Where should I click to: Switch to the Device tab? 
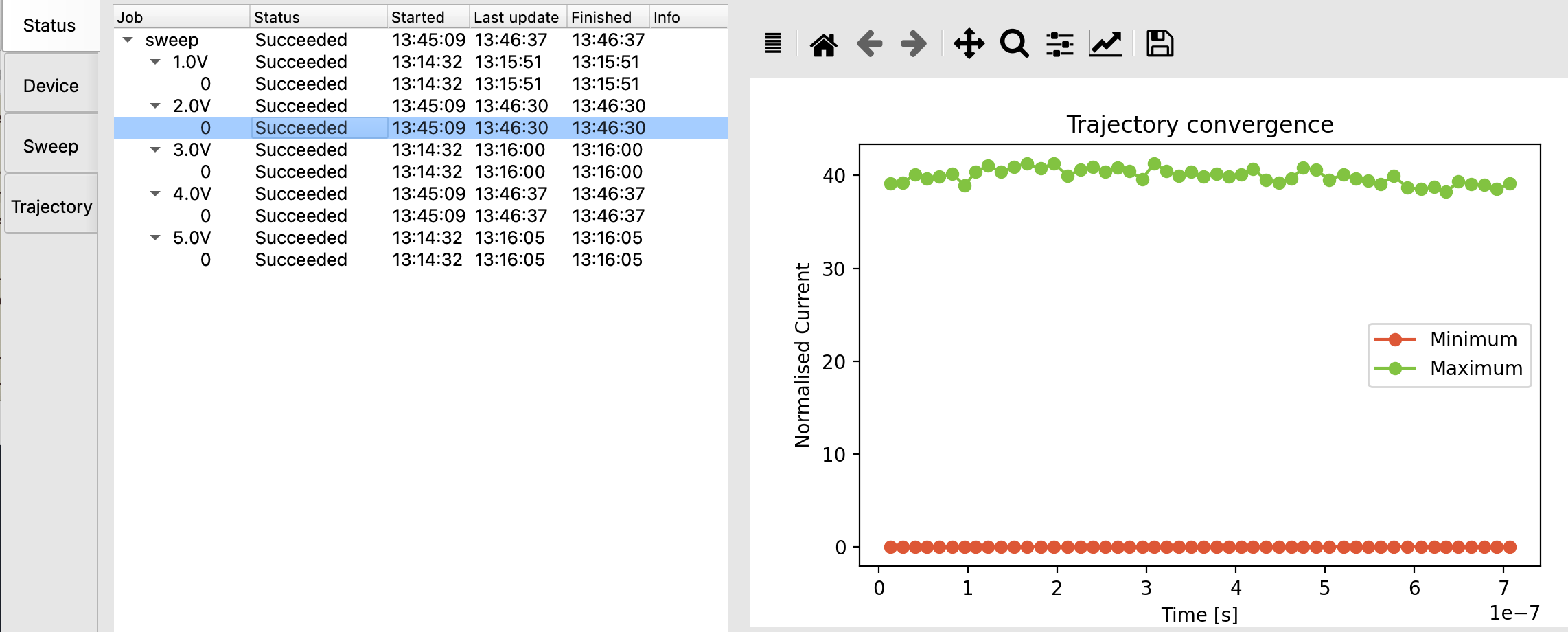coord(51,86)
